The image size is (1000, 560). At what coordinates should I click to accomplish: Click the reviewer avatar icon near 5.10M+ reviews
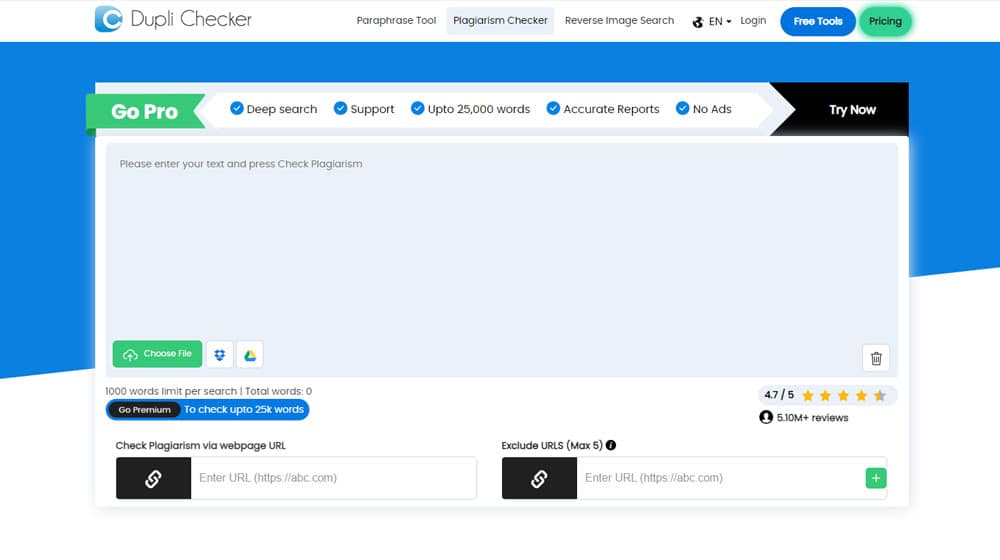point(766,417)
